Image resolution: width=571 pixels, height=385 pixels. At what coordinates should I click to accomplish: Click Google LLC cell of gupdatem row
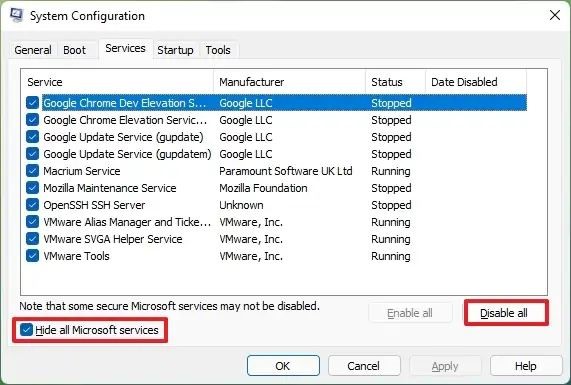(x=246, y=154)
